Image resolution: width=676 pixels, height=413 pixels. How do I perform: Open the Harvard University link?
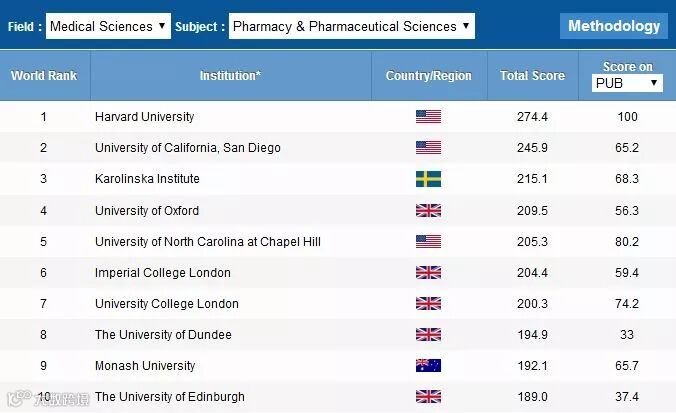pyautogui.click(x=144, y=117)
